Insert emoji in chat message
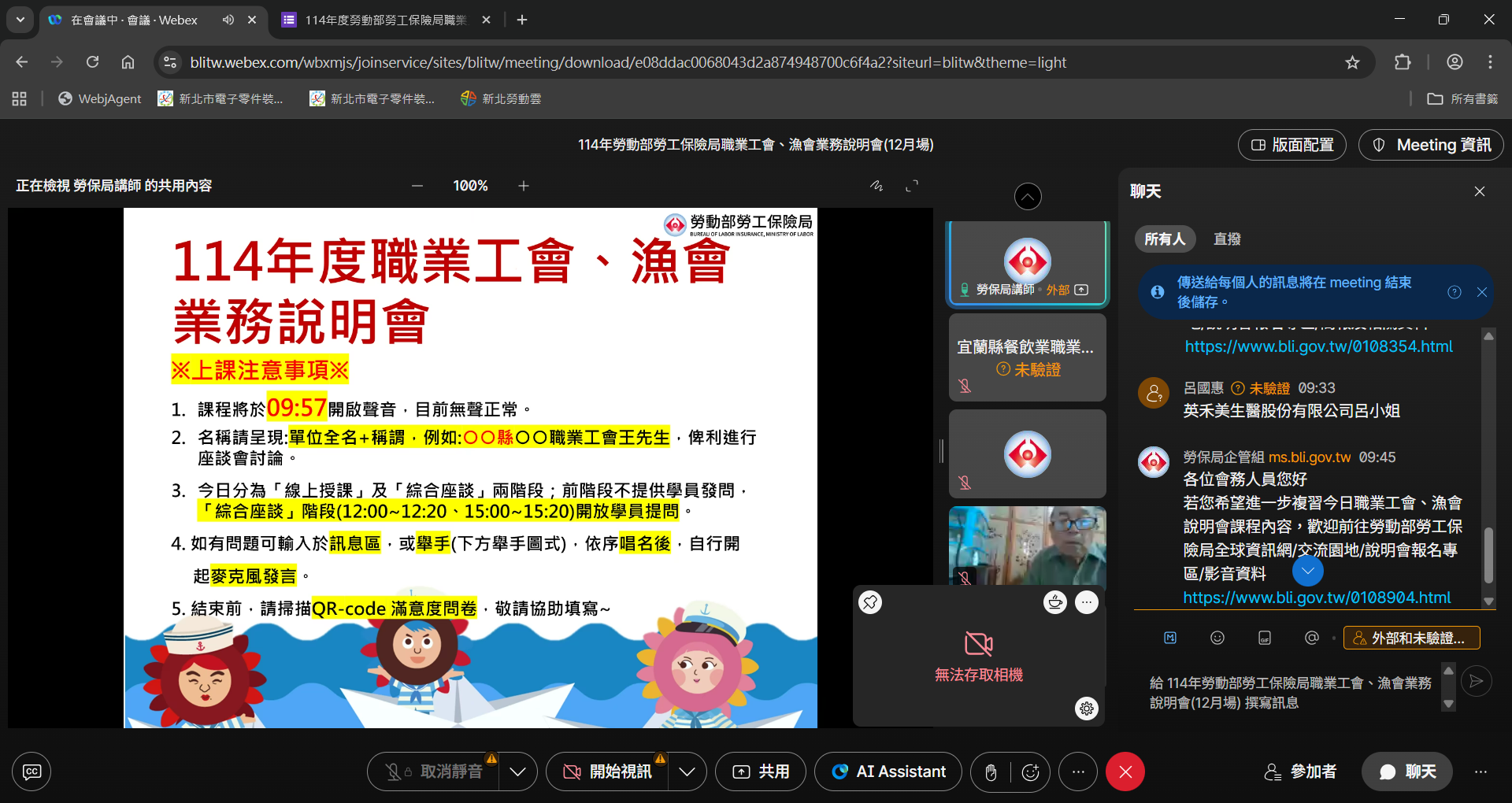The image size is (1512, 803). pos(1217,638)
